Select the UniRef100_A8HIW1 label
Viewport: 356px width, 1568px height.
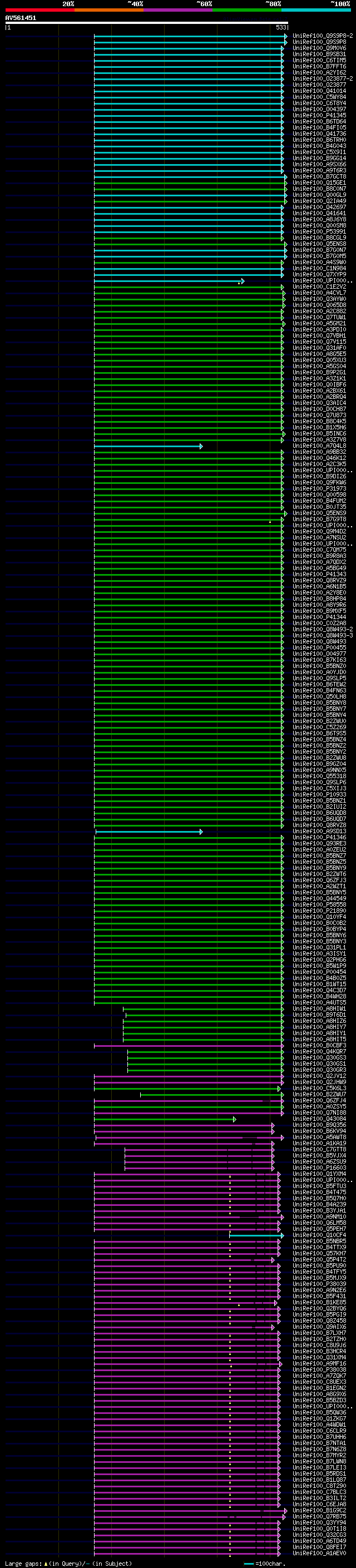[319, 1008]
